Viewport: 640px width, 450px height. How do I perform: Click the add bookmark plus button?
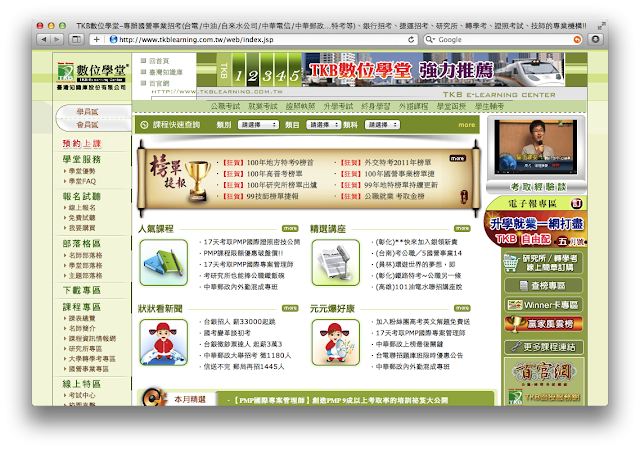coord(96,40)
